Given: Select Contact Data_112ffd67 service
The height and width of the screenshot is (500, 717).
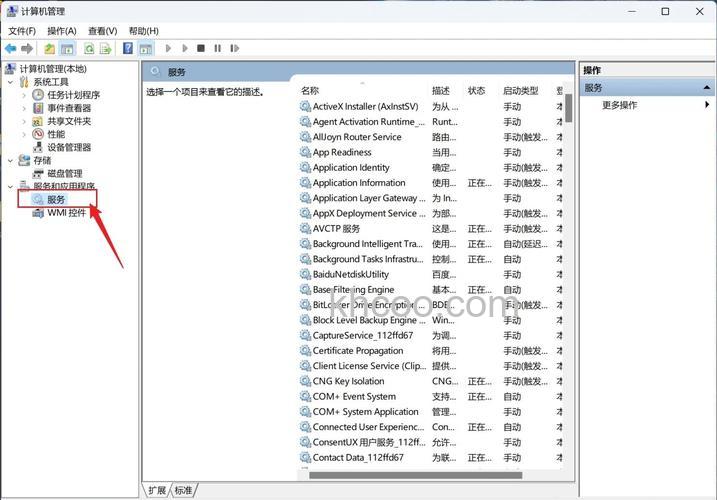Looking at the screenshot, I should [358, 457].
